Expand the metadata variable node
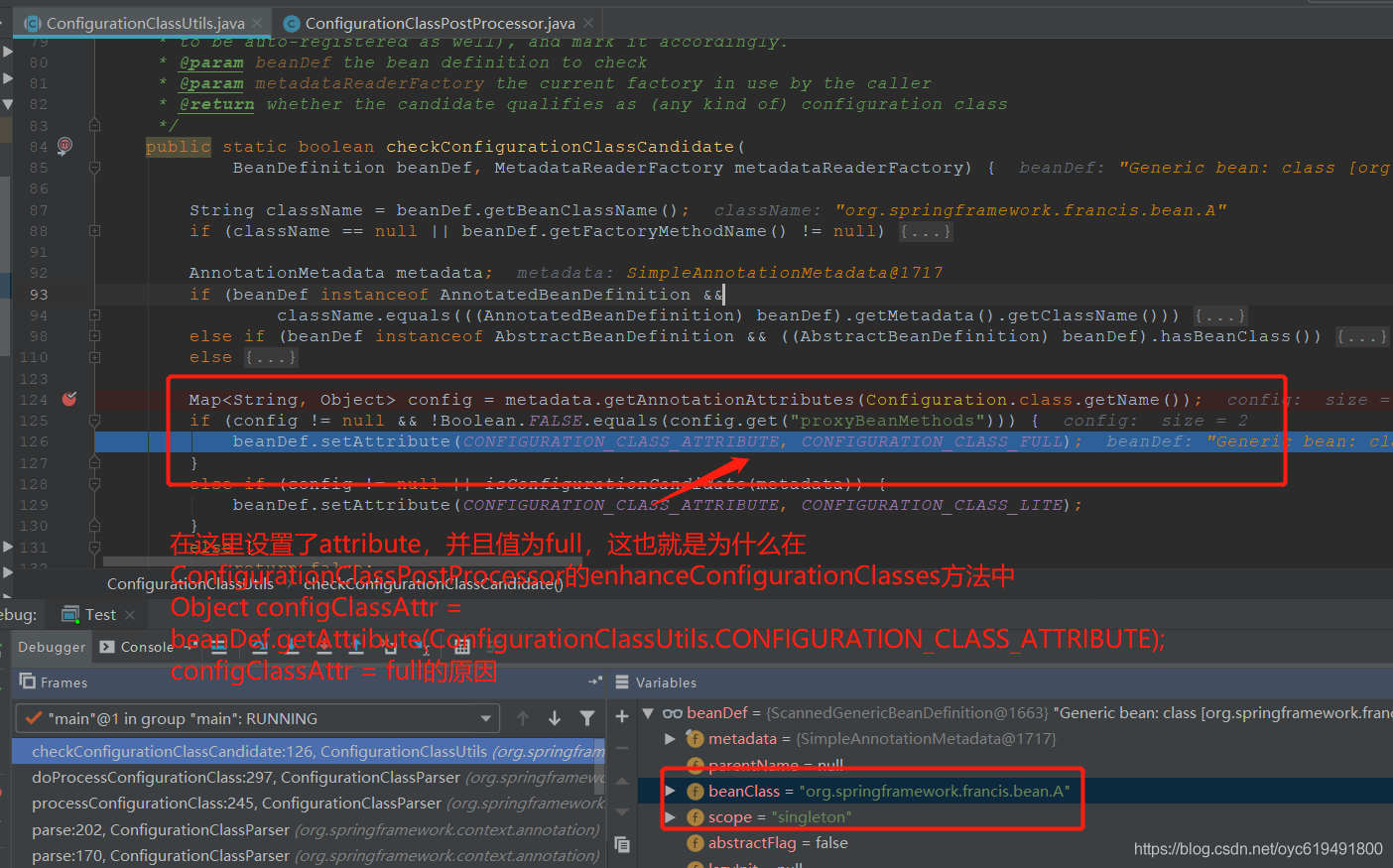The width and height of the screenshot is (1393, 868). [x=670, y=738]
